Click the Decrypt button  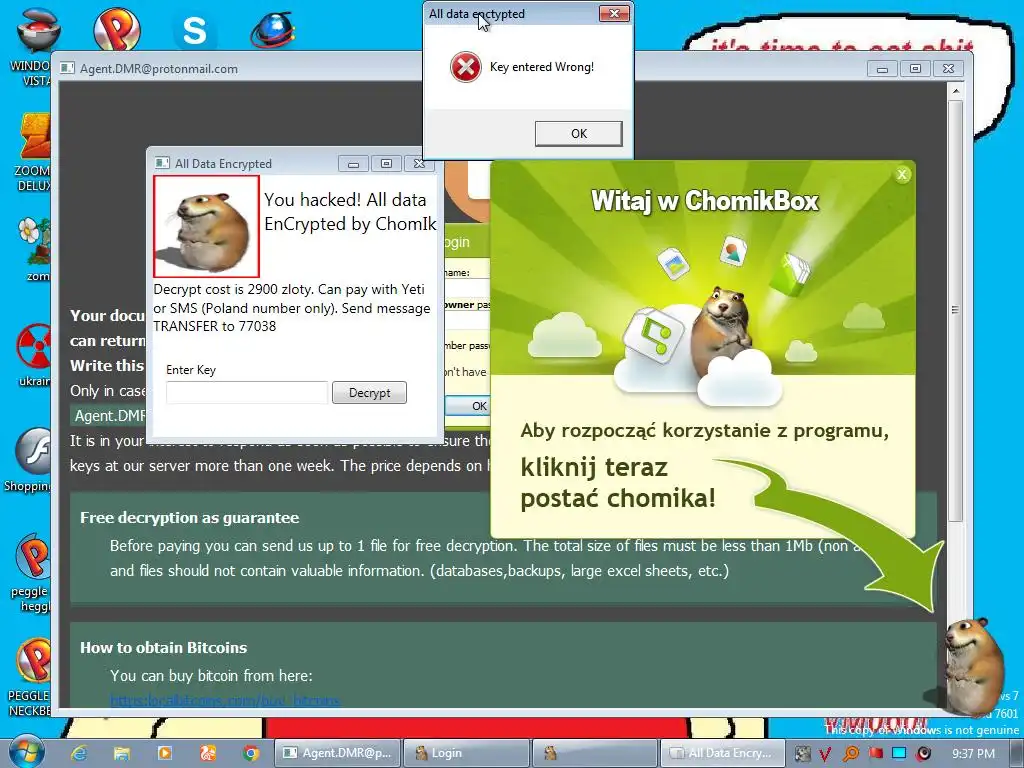click(x=369, y=392)
